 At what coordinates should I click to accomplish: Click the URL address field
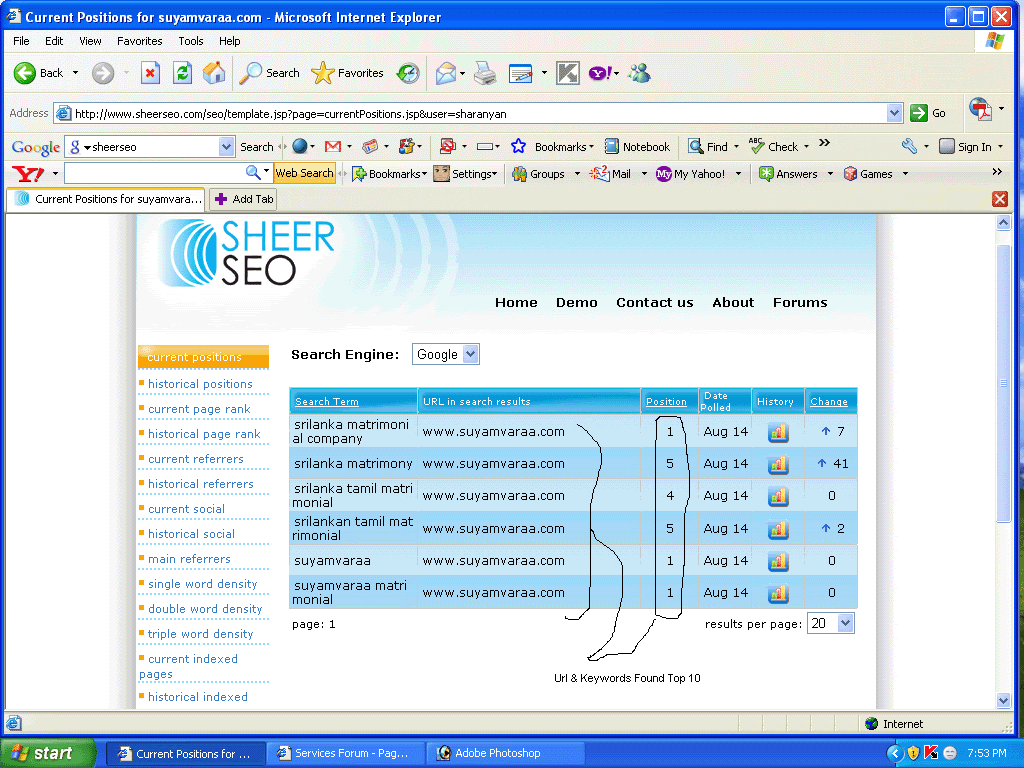(x=479, y=114)
